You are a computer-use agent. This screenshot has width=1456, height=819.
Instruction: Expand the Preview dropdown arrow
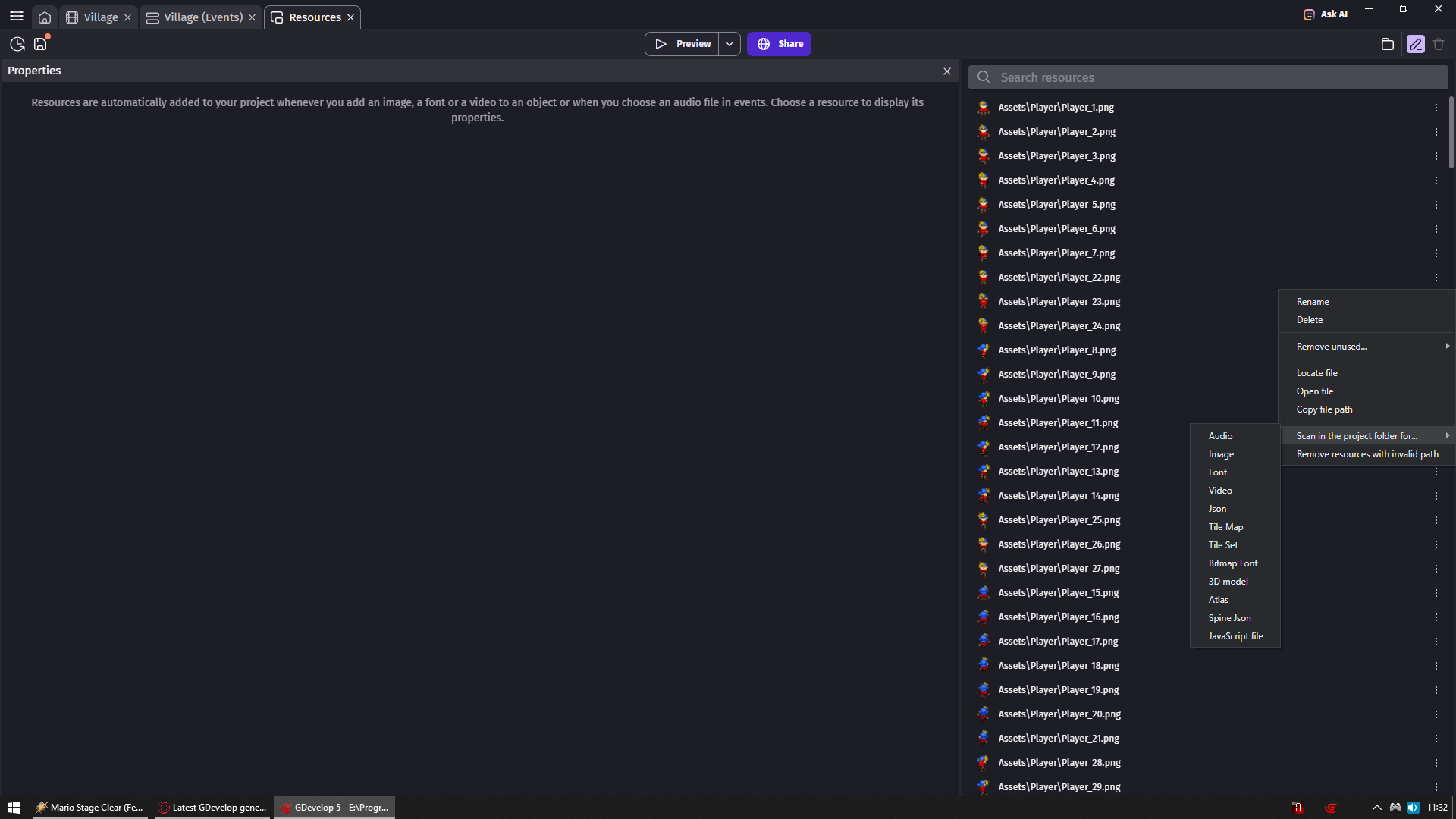pos(729,43)
